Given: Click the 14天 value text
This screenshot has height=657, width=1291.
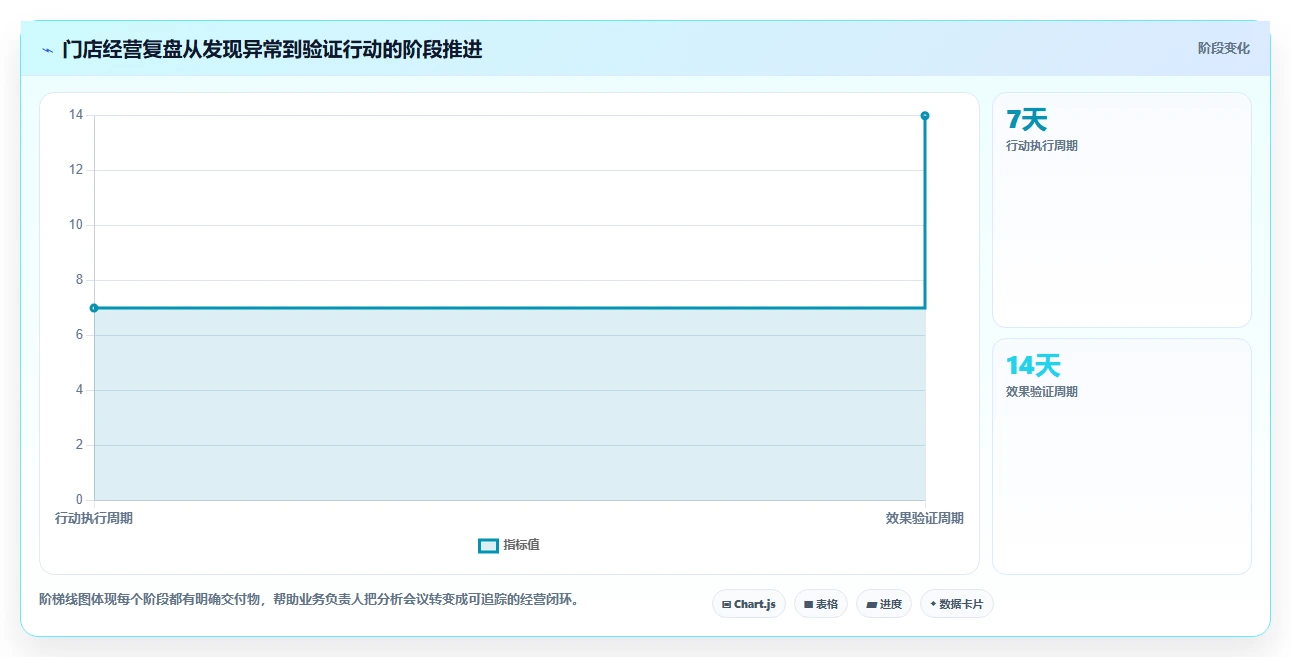Looking at the screenshot, I should coord(1033,366).
